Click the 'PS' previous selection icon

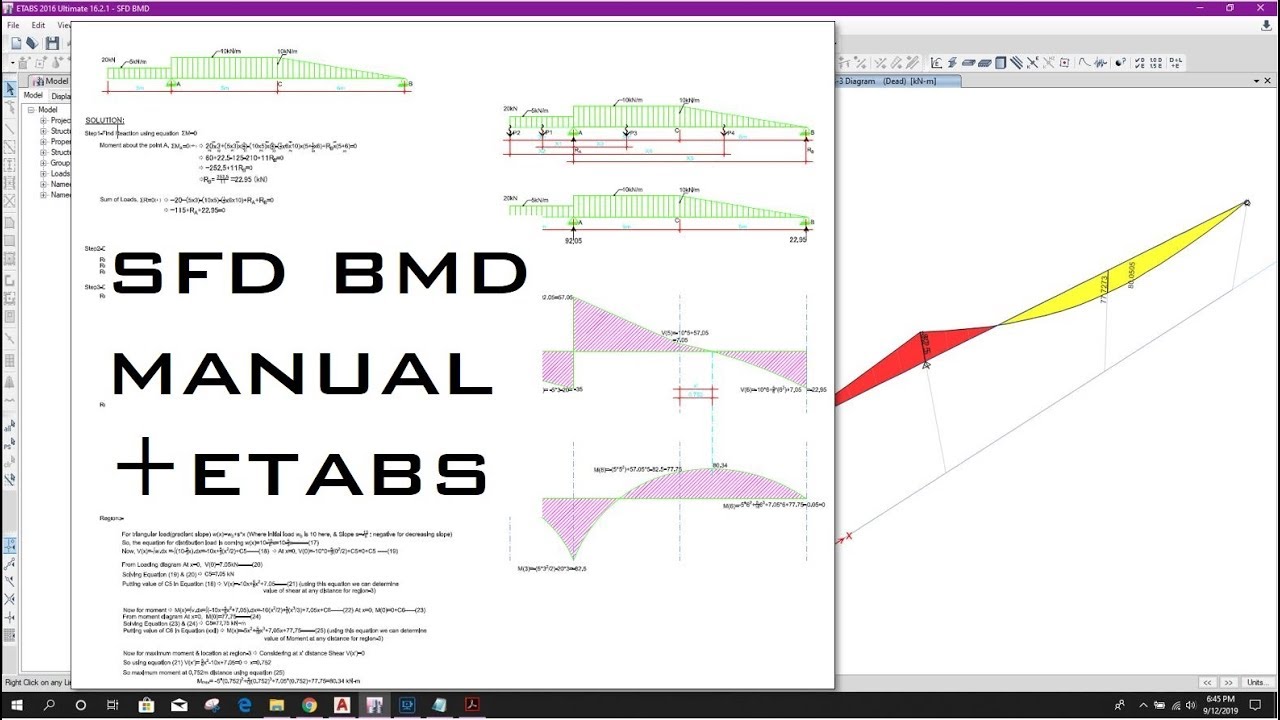pyautogui.click(x=10, y=446)
